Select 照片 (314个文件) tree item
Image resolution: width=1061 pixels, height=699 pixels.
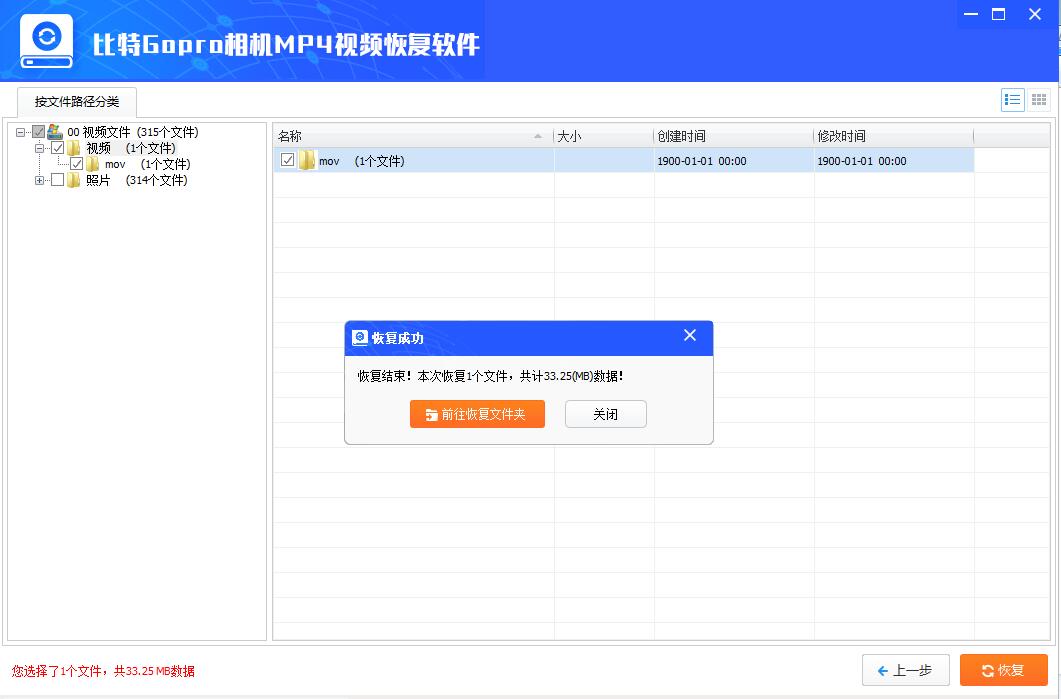click(137, 181)
